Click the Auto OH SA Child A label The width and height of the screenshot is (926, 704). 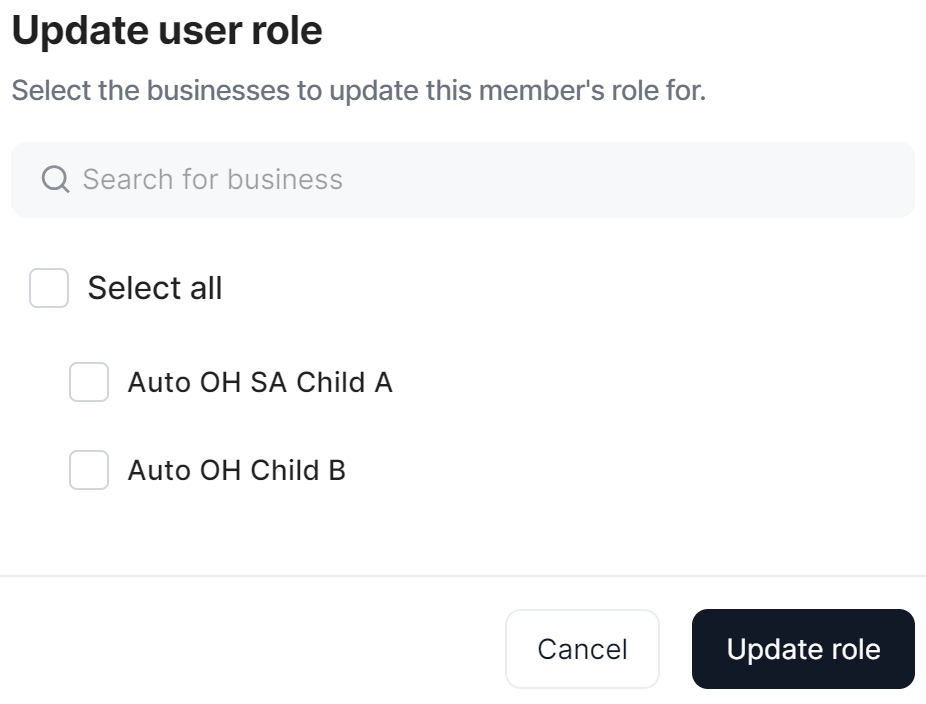260,382
